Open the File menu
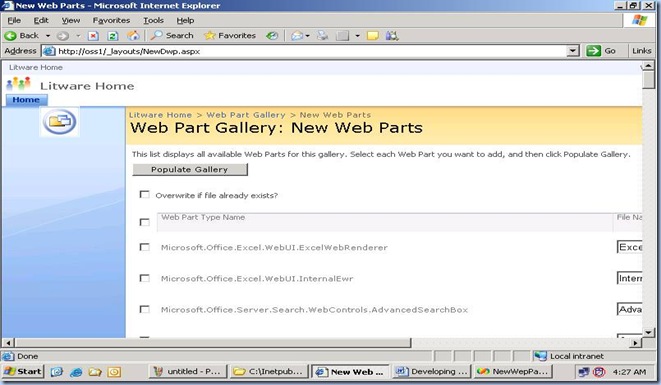This screenshot has width=661, height=385. click(x=14, y=20)
